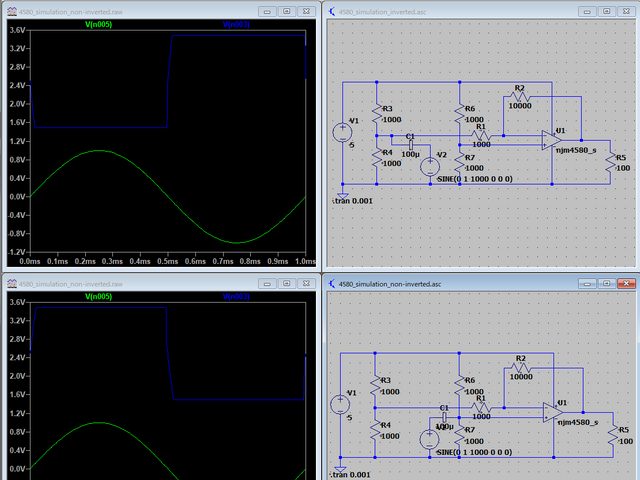Maximize the upper plot window

(287, 11)
